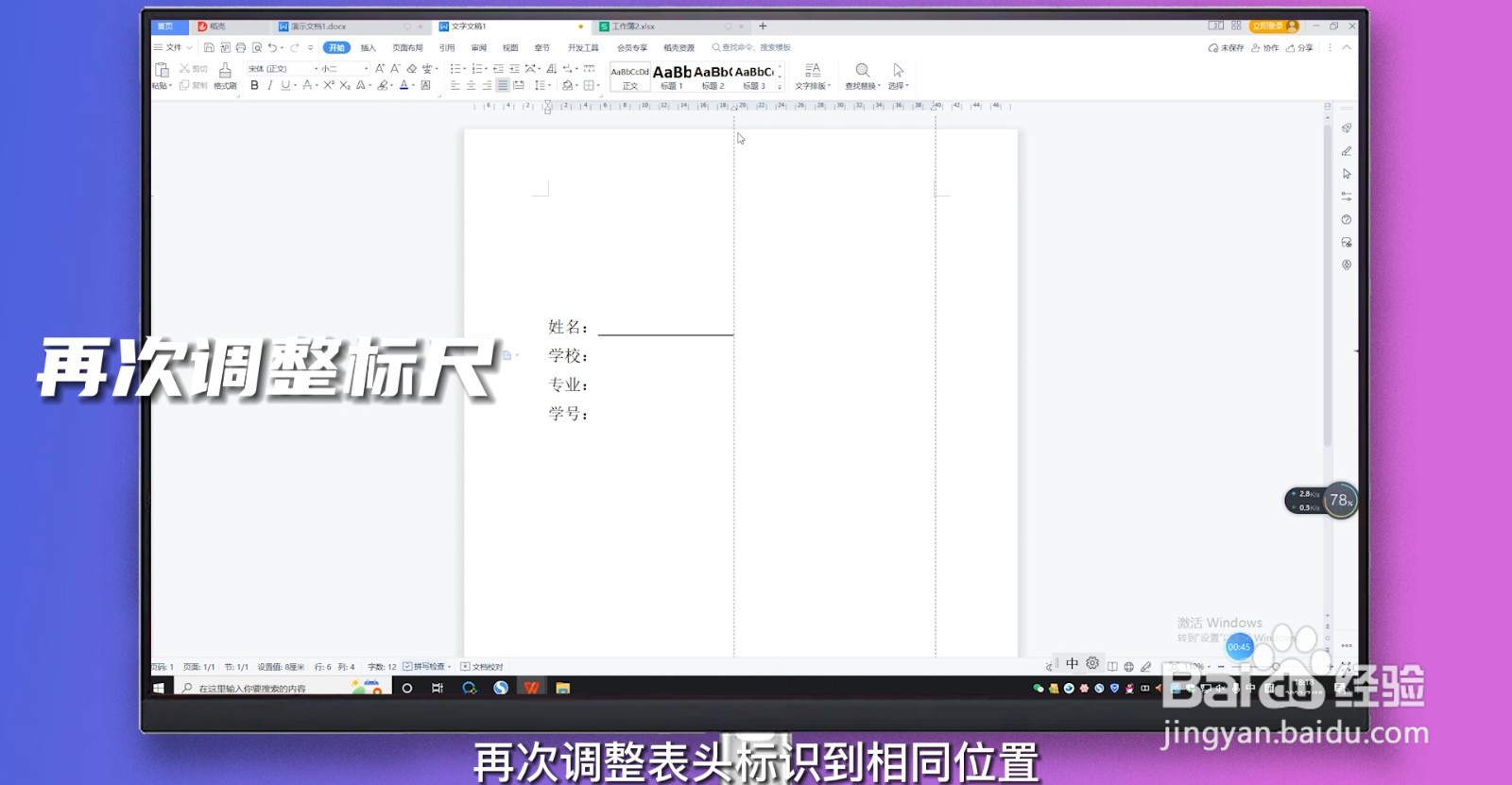Viewport: 1512px width, 785px height.
Task: Click the Windows taskbar search box
Action: (283, 688)
